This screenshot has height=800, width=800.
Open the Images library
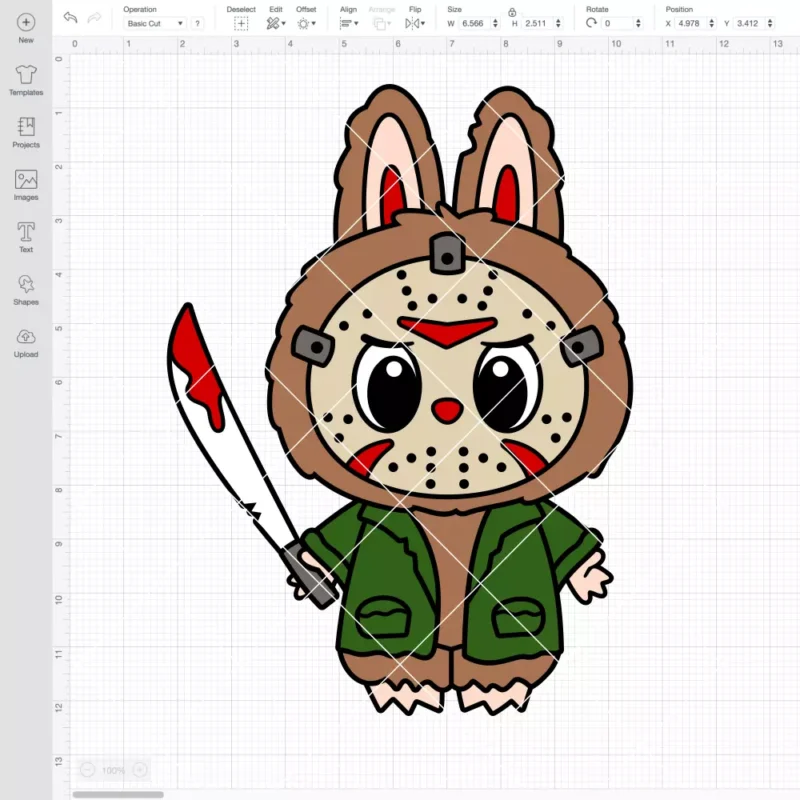coord(26,185)
